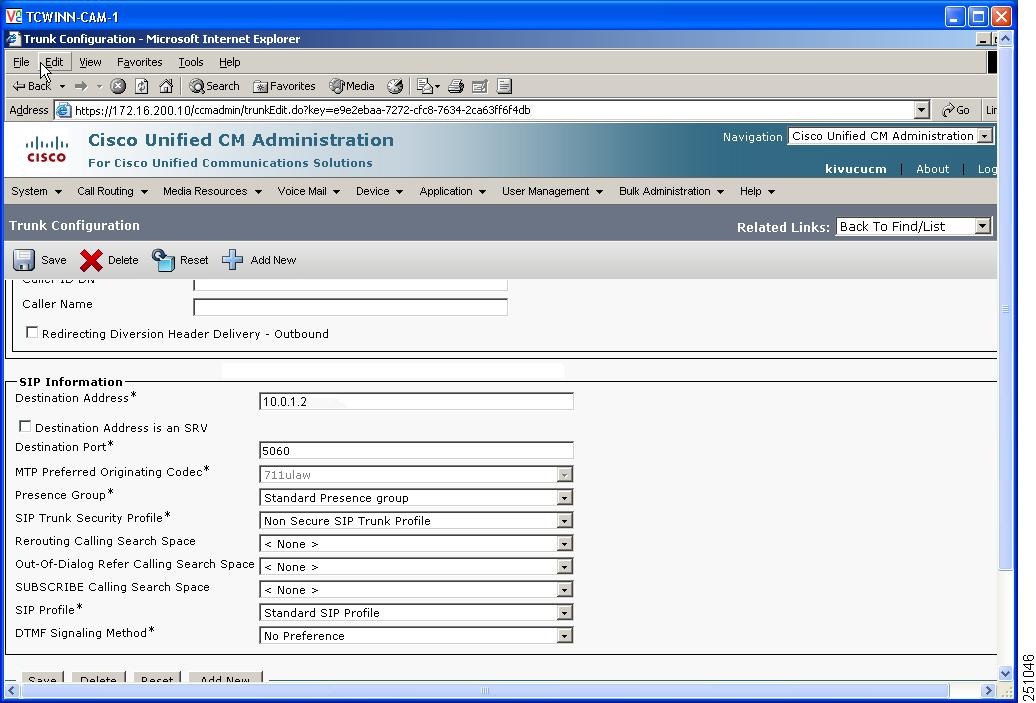The height and width of the screenshot is (703, 1036).
Task: Go to the Home page icon
Action: 166,86
